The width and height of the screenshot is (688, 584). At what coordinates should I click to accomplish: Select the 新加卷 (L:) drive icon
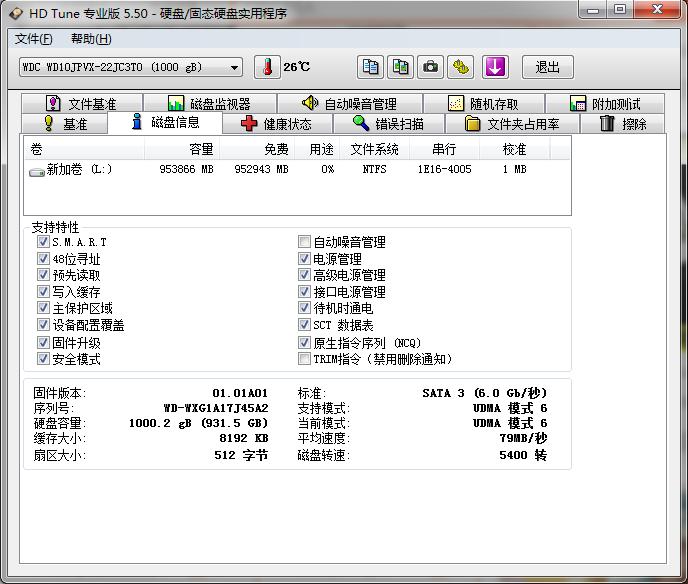pos(37,171)
